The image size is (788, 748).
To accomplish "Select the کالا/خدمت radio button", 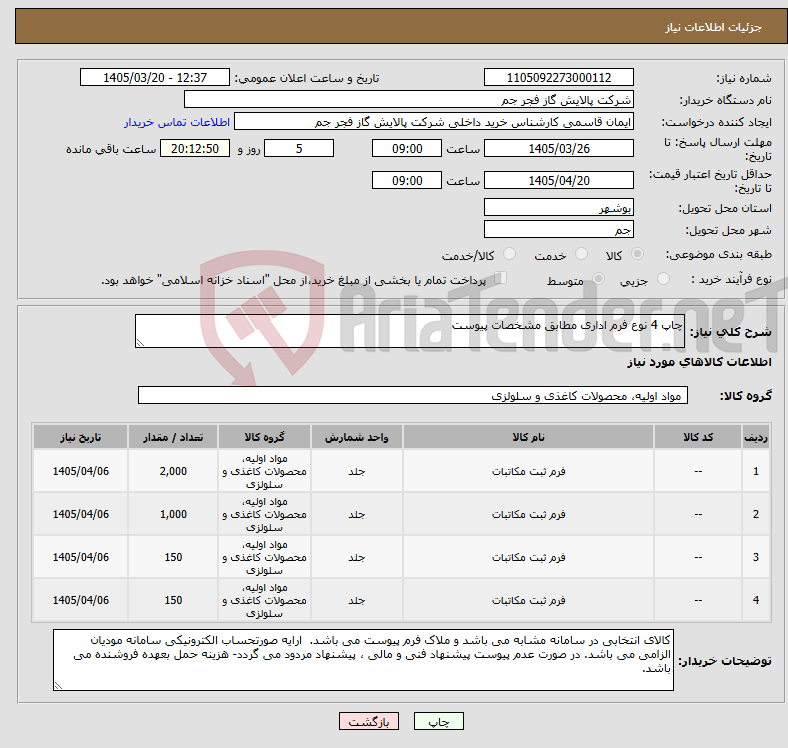I will pos(510,254).
